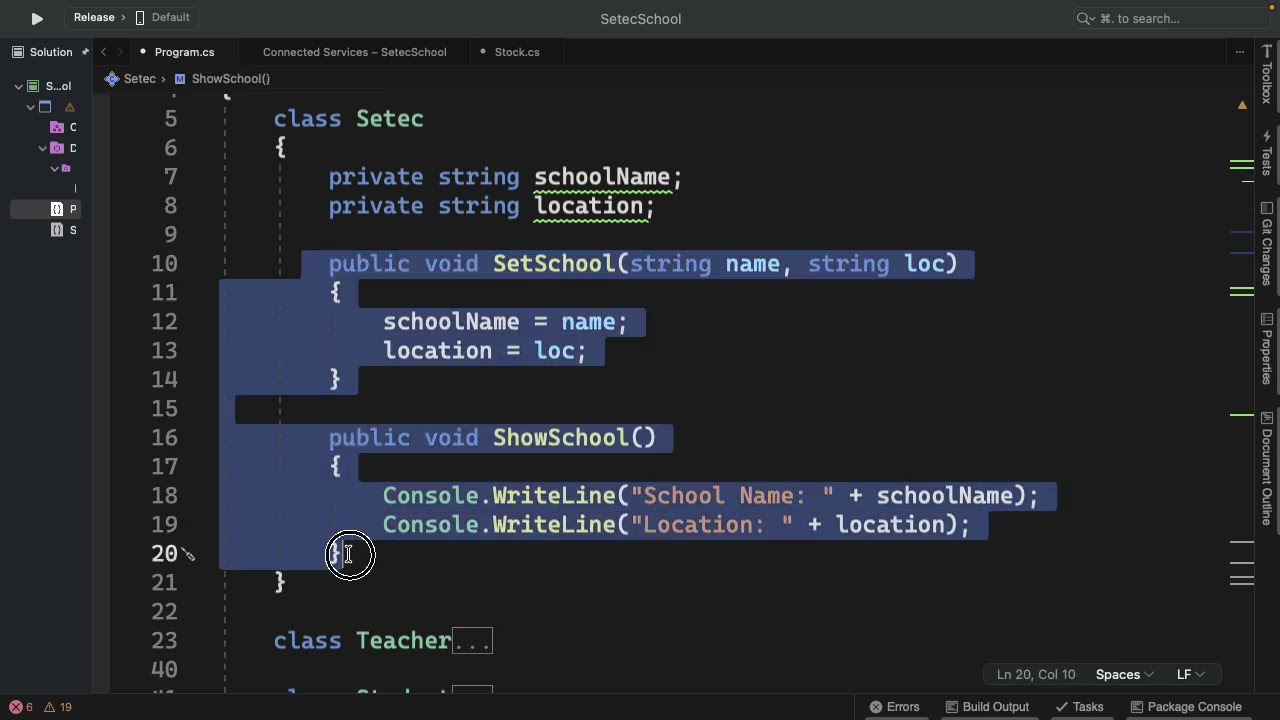Screen dimensions: 1280x720
Task: Click the red error count in status bar
Action: click(21, 707)
